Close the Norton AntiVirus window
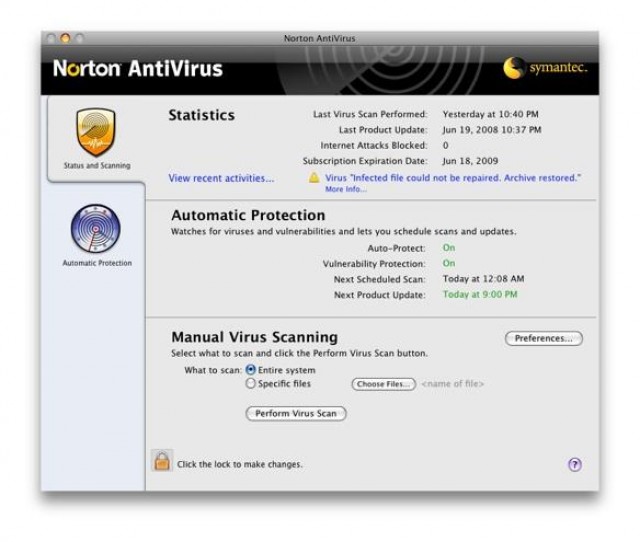The image size is (640, 542). 52,38
